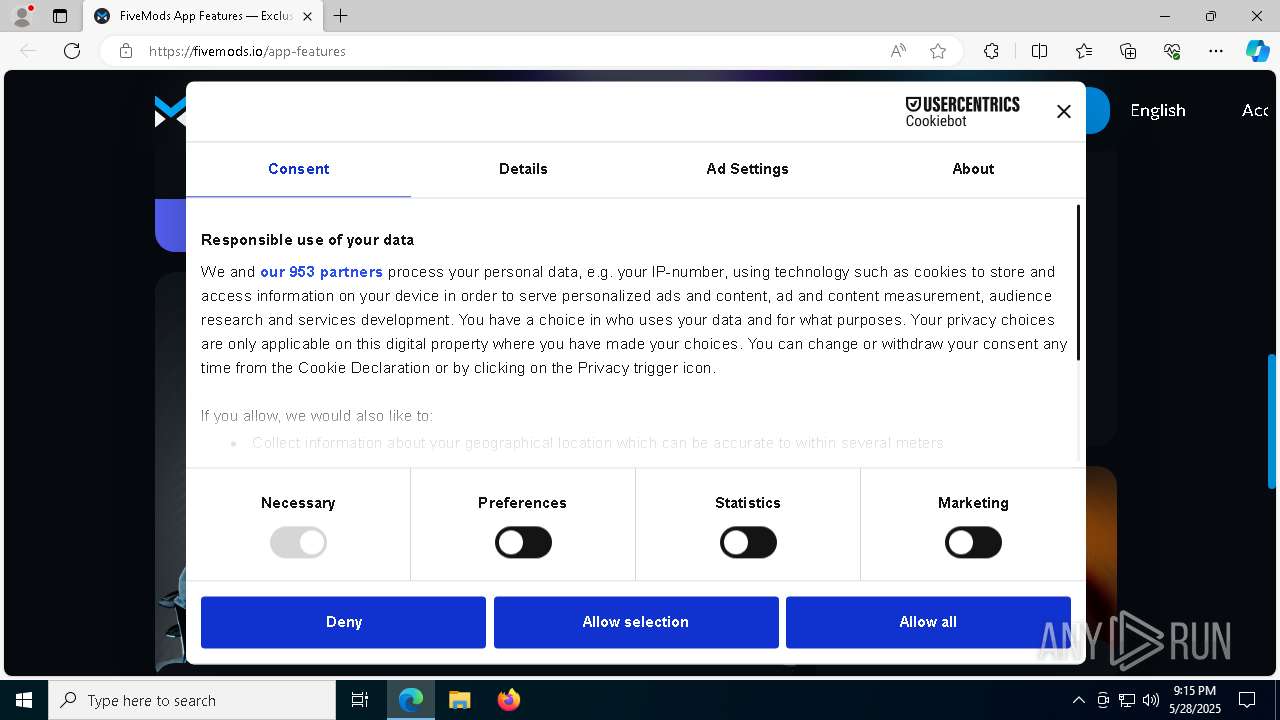This screenshot has width=1280, height=720.
Task: Click the taskbar search box
Action: [x=192, y=700]
